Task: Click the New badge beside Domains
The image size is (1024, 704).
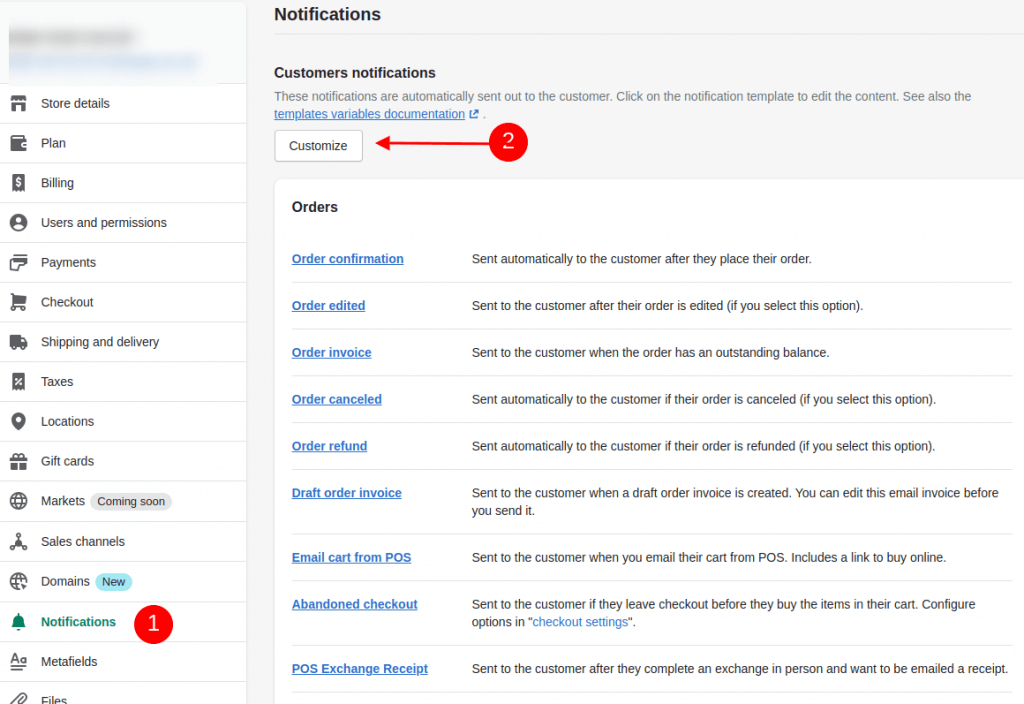Action: tap(113, 582)
